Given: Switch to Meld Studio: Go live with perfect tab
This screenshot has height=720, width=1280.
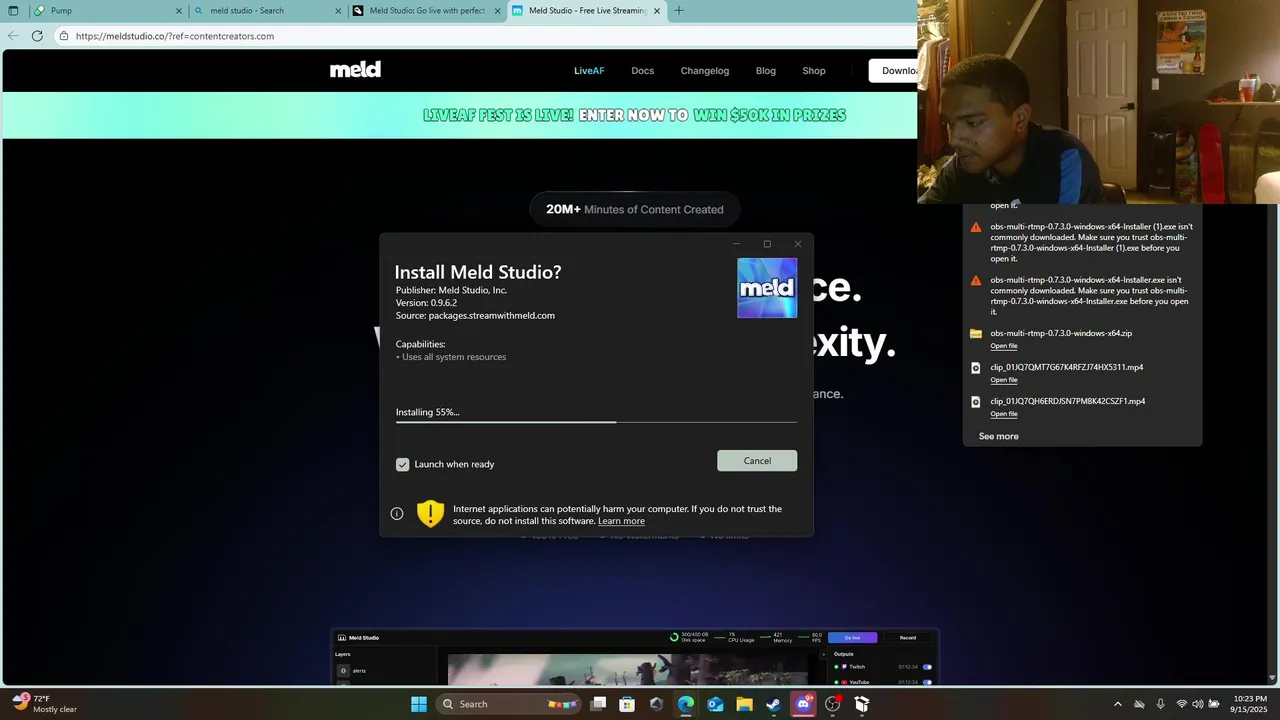Looking at the screenshot, I should (427, 11).
